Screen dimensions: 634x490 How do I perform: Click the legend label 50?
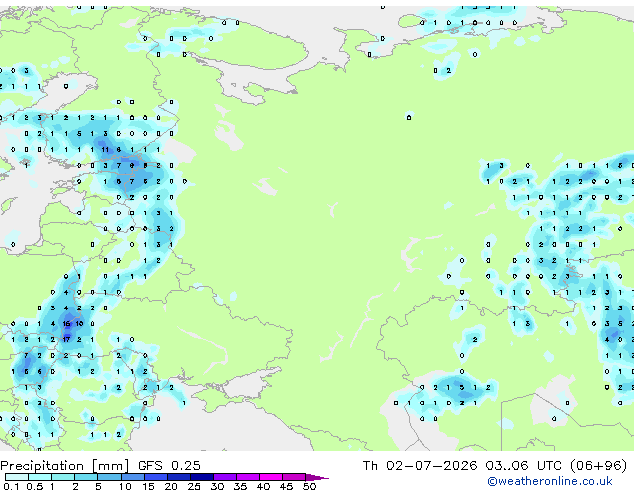(x=309, y=486)
